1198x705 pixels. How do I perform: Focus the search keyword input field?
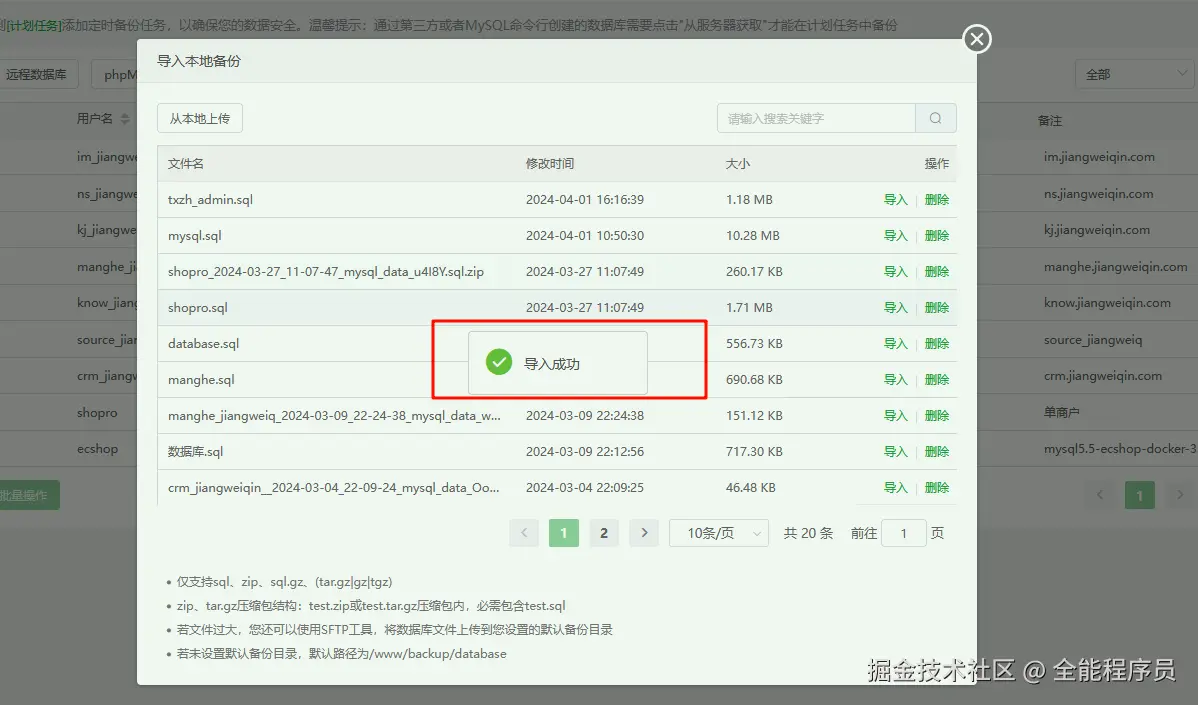point(816,118)
